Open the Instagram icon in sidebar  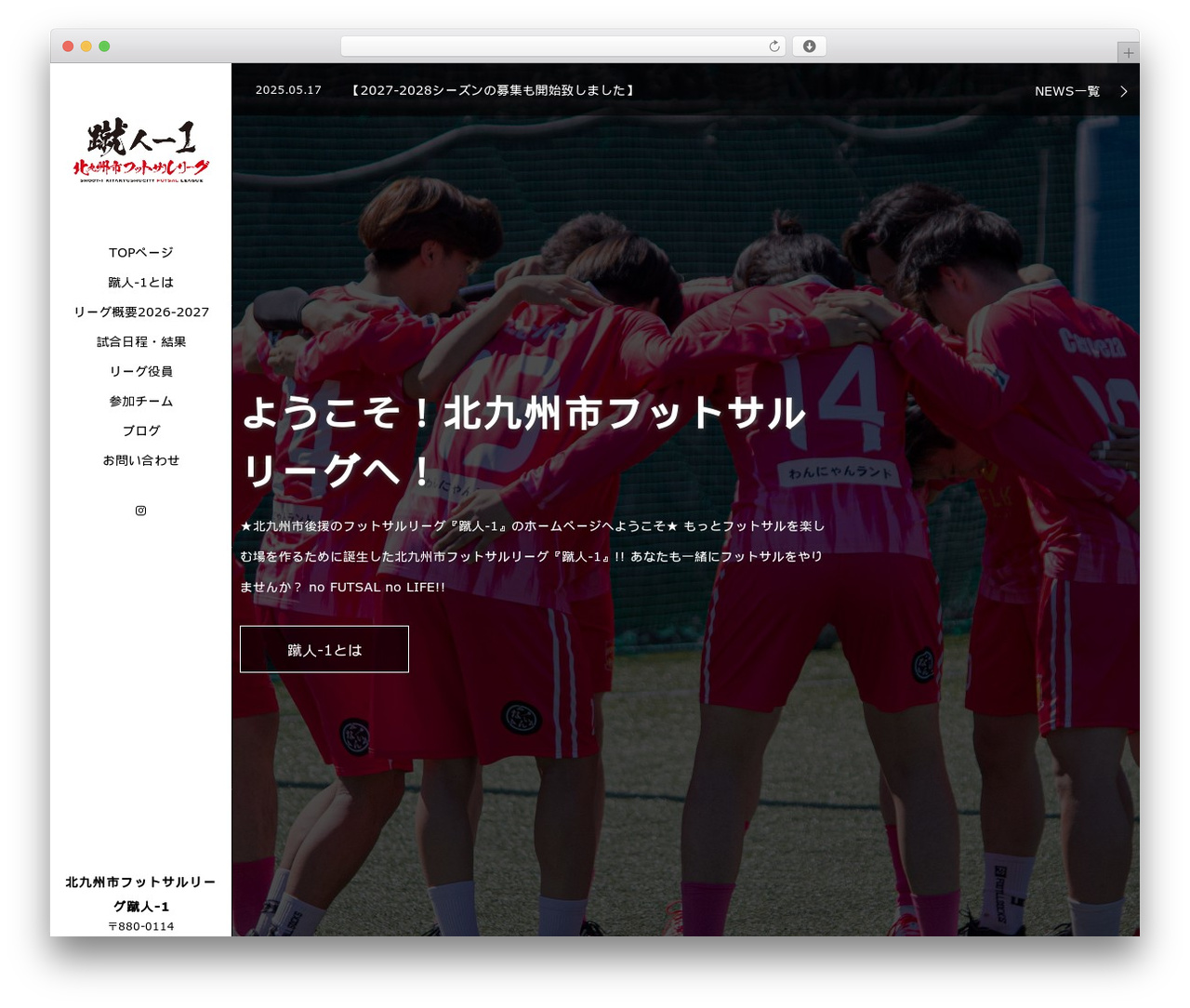140,511
